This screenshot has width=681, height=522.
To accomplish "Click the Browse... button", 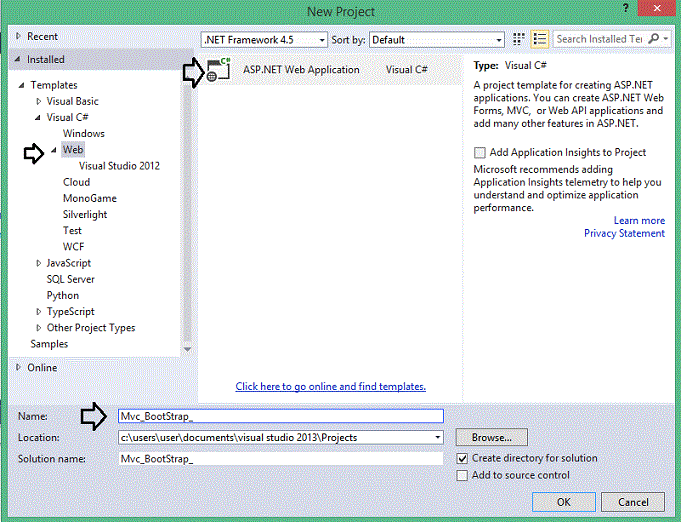I will (x=492, y=437).
